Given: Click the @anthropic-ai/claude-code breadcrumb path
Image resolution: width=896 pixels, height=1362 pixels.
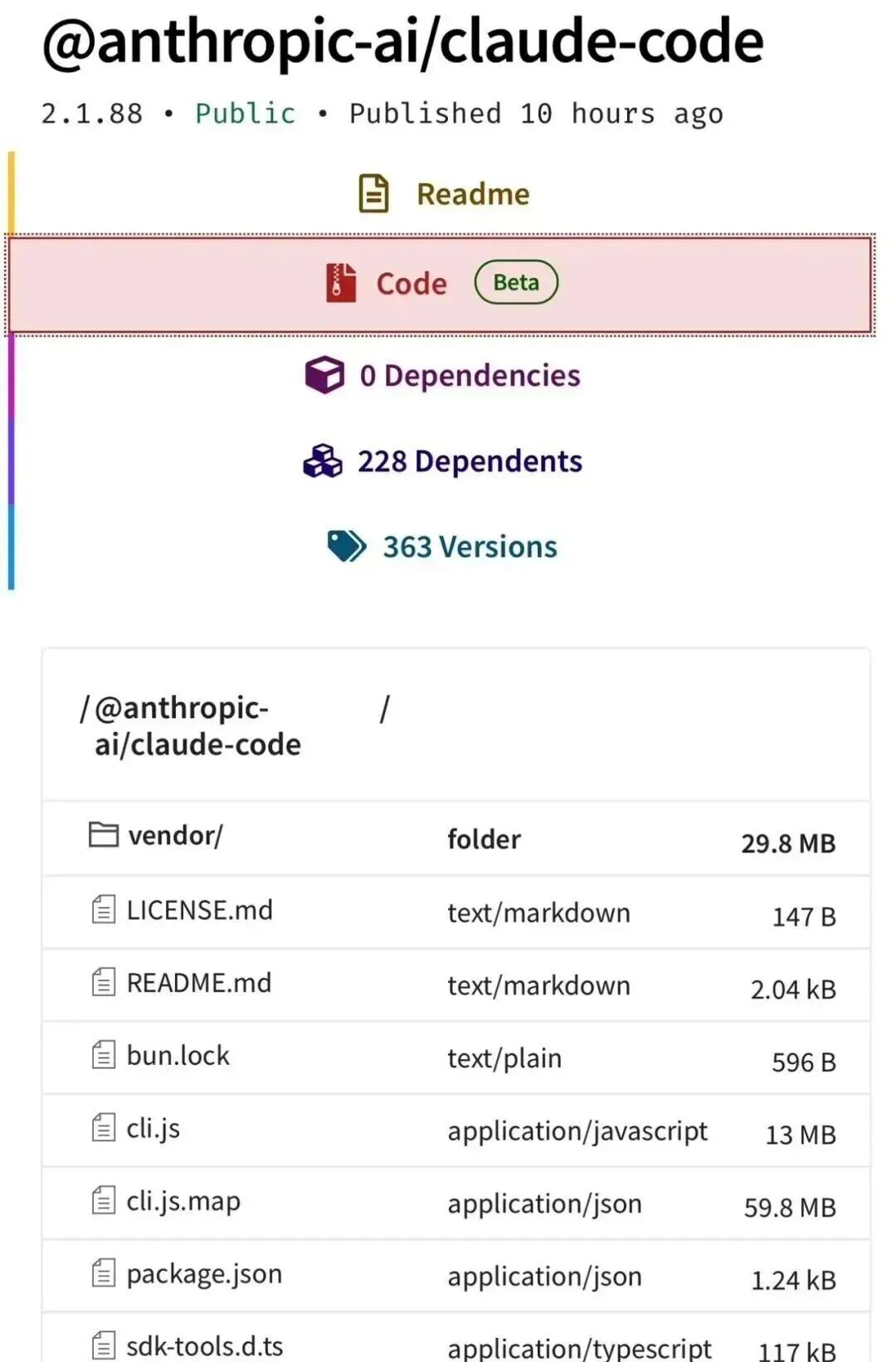Looking at the screenshot, I should click(197, 726).
